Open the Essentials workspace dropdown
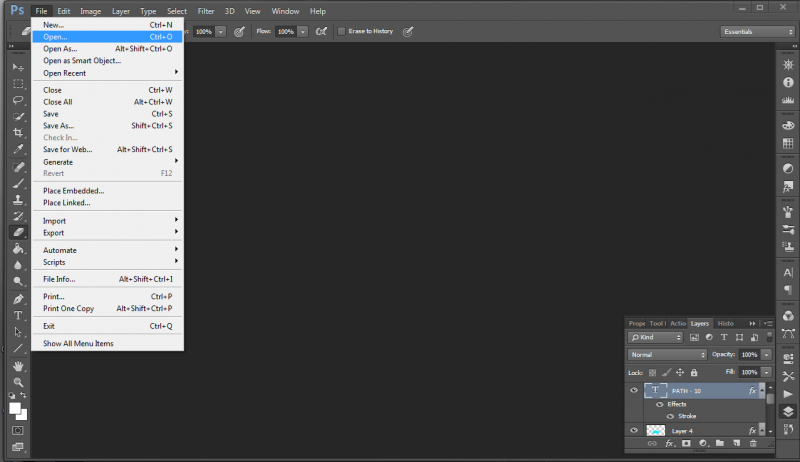Viewport: 800px width, 462px height. pos(757,31)
